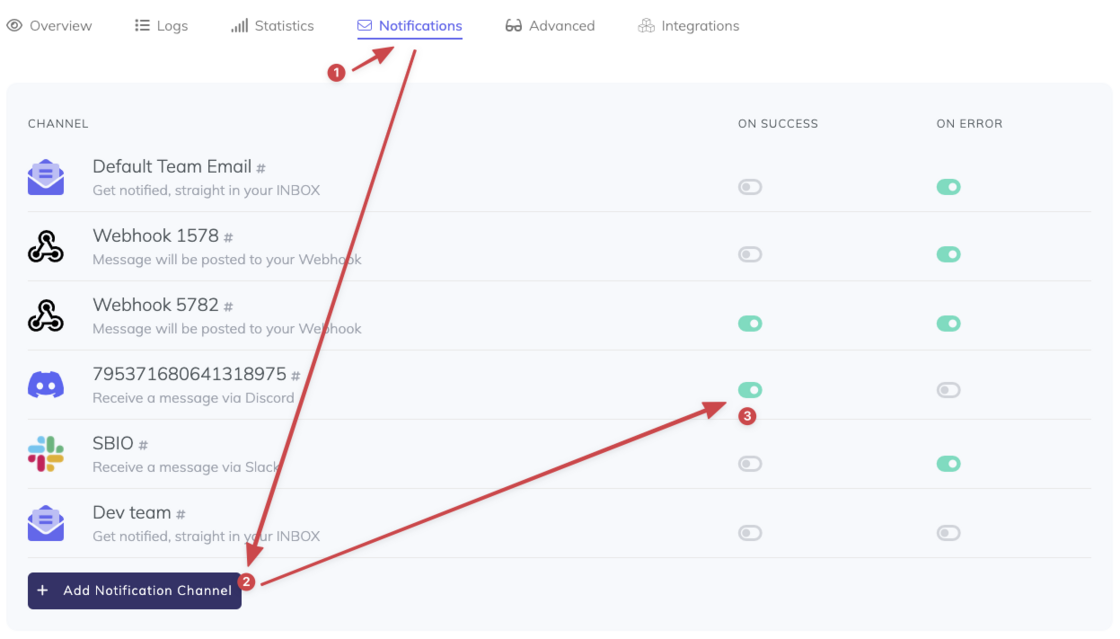Enable On Error for the Discord channel
Viewport: 1120px width, 639px height.
pyautogui.click(x=948, y=390)
